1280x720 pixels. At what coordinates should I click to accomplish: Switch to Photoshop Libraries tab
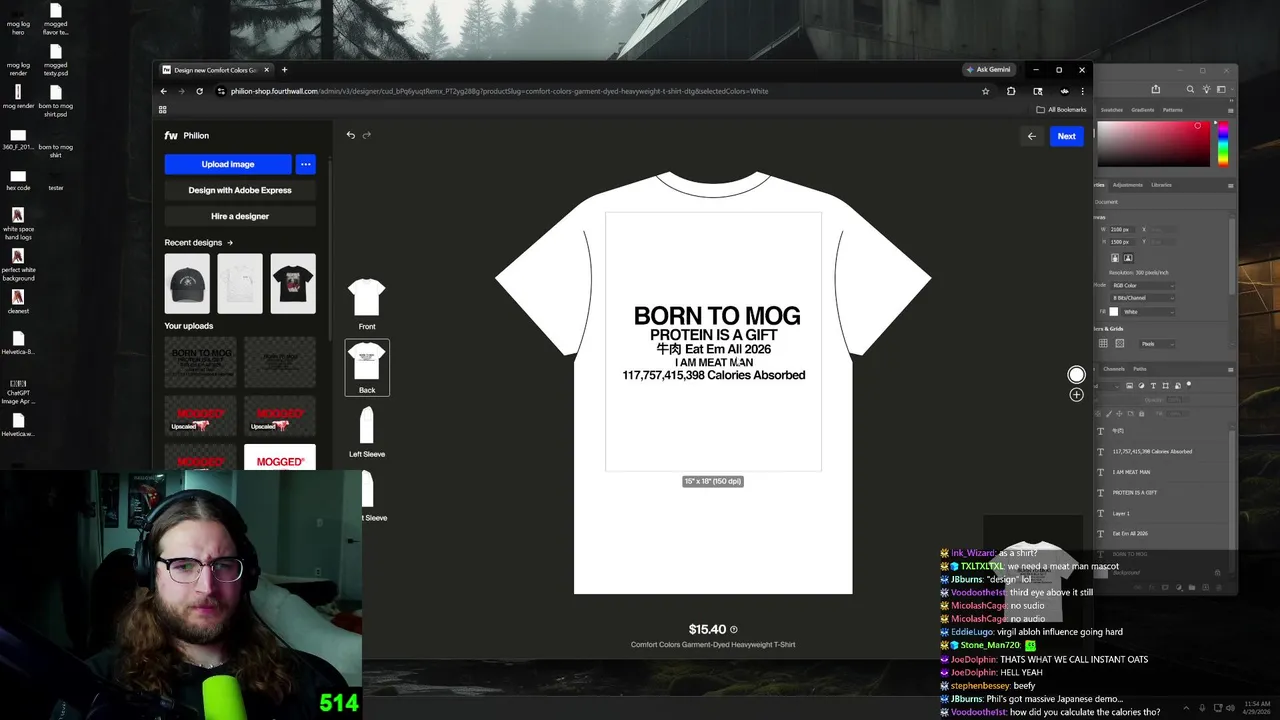pyautogui.click(x=1161, y=185)
